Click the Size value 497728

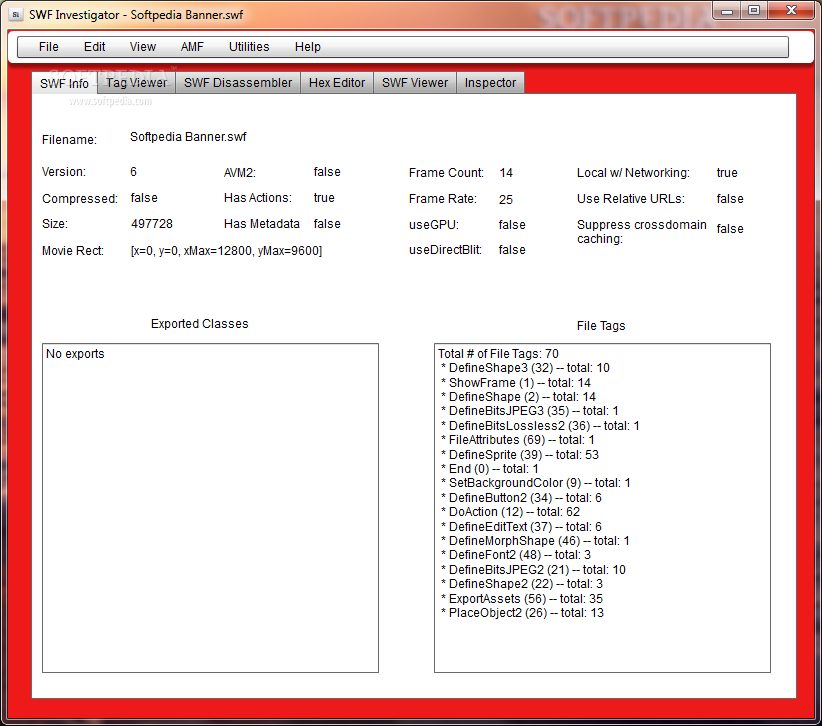tap(152, 224)
